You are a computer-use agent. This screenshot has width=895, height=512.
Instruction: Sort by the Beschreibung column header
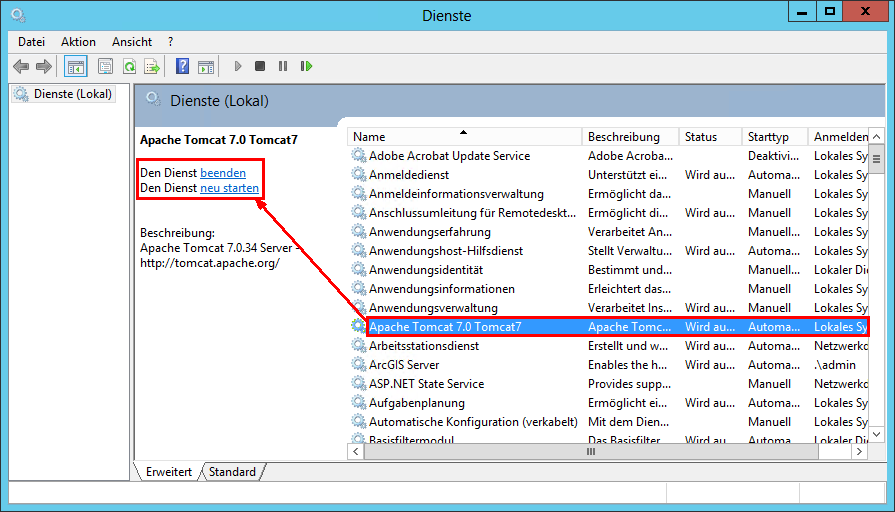coord(630,137)
